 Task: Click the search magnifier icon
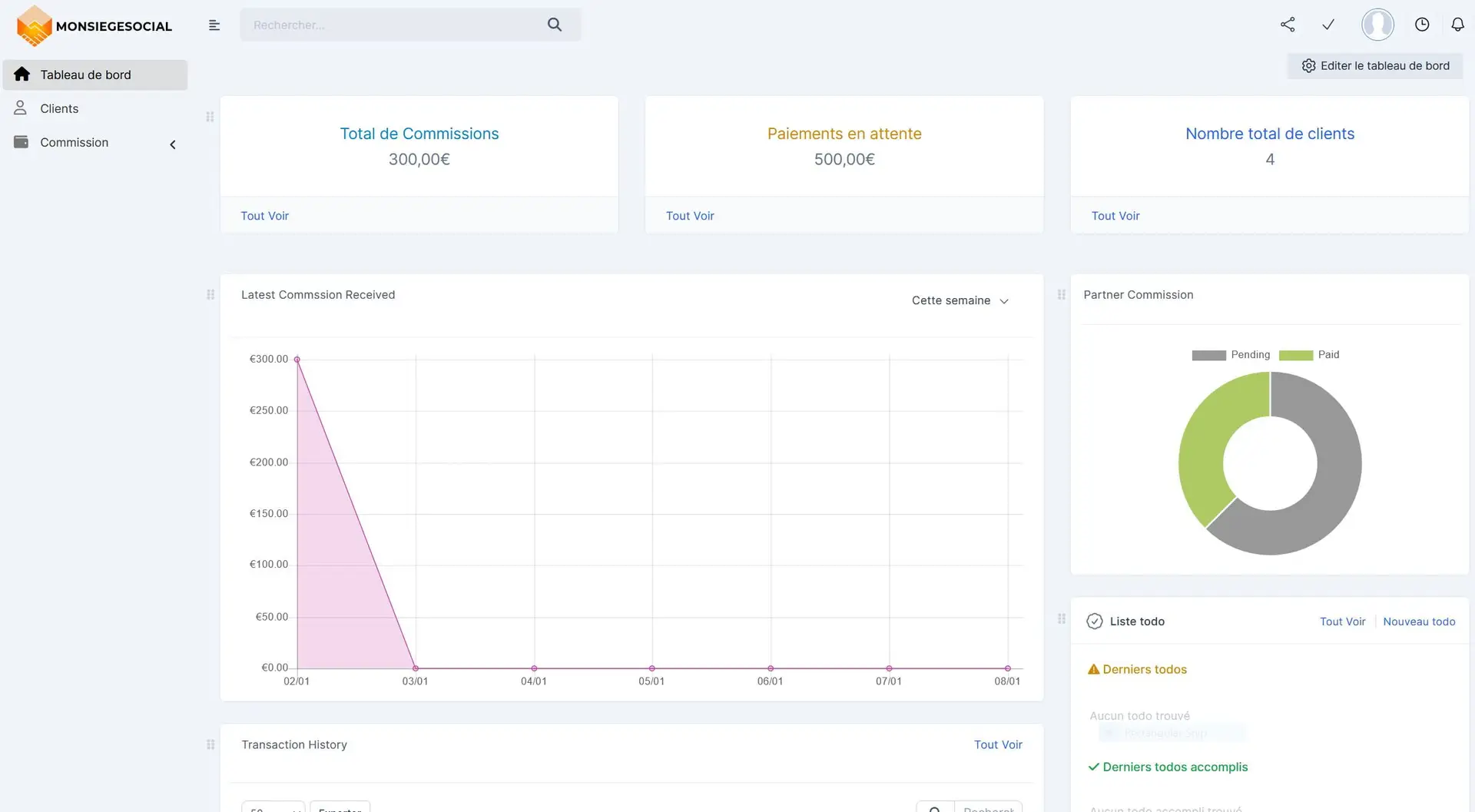click(555, 25)
